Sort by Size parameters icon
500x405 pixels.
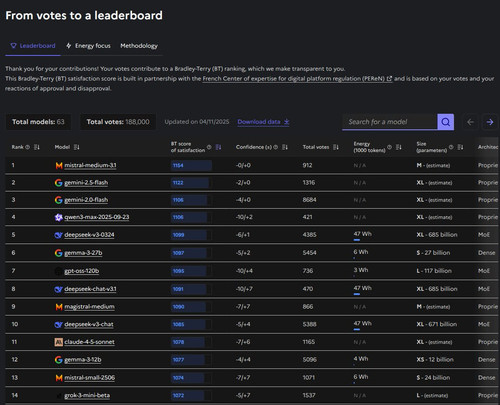[460, 147]
